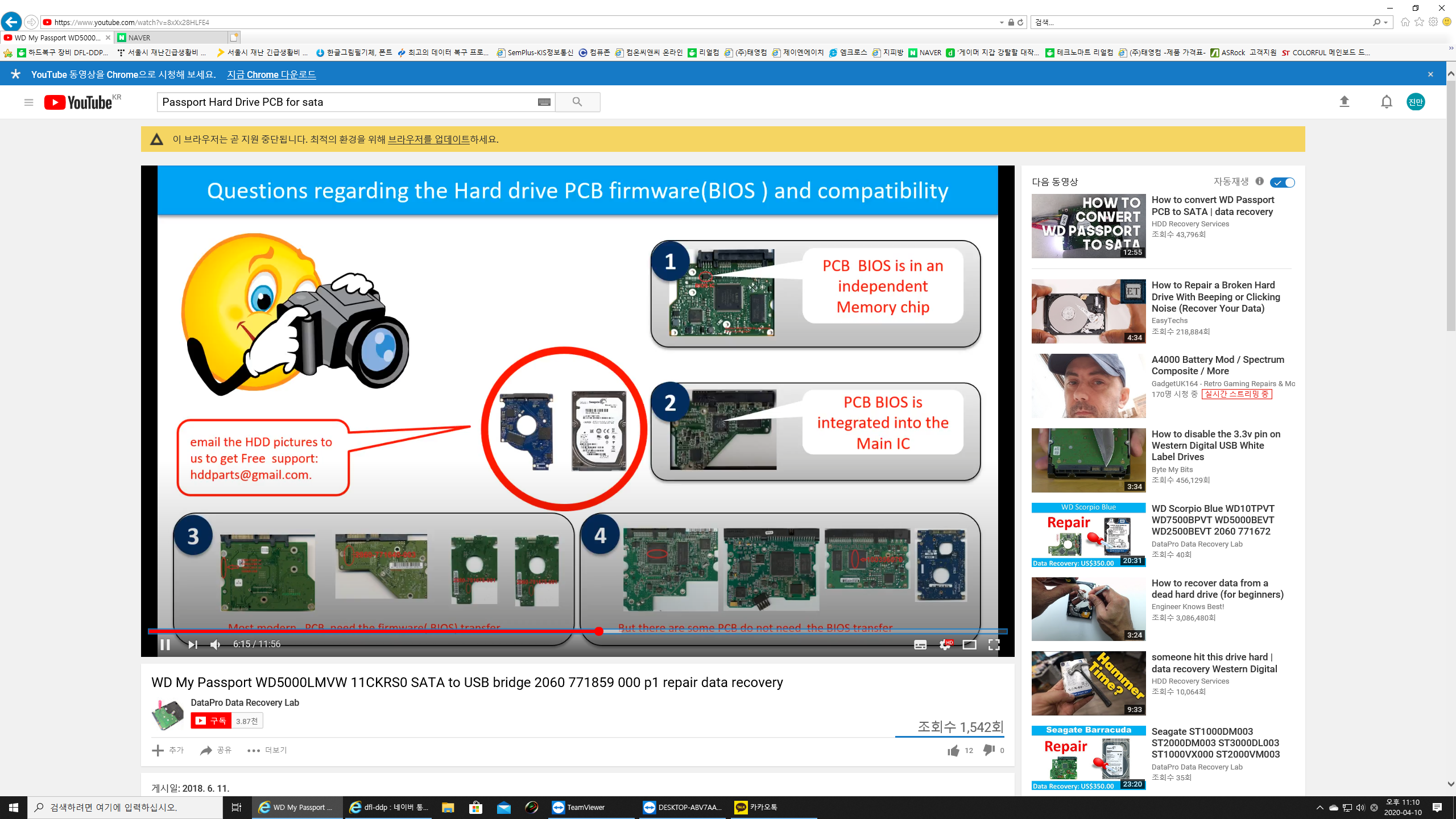Click the page vertical scrollbar
The image size is (1456, 819).
[x=1451, y=206]
